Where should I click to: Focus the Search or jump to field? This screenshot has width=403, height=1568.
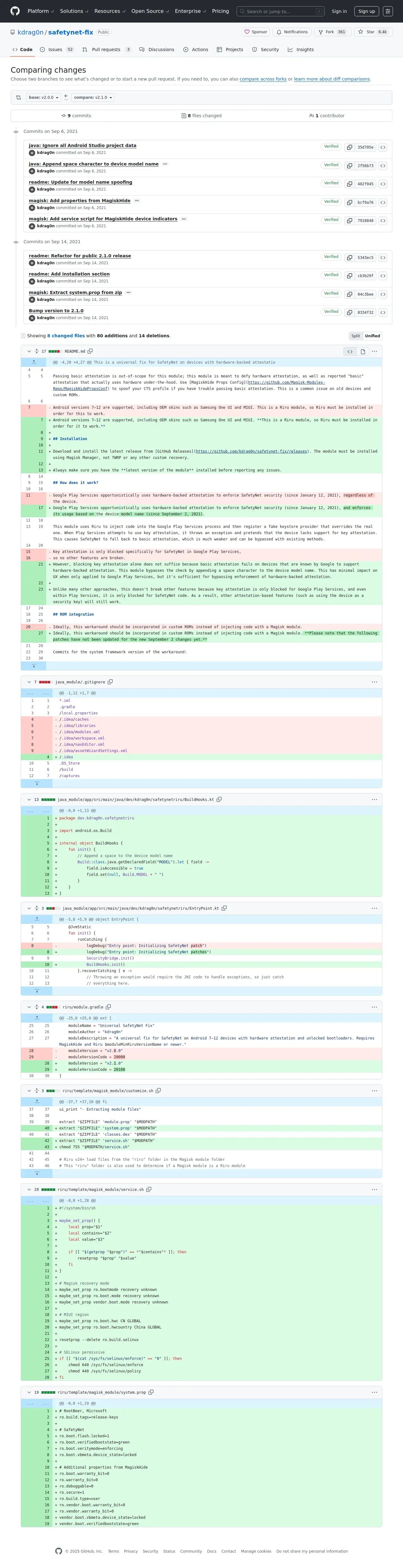281,11
